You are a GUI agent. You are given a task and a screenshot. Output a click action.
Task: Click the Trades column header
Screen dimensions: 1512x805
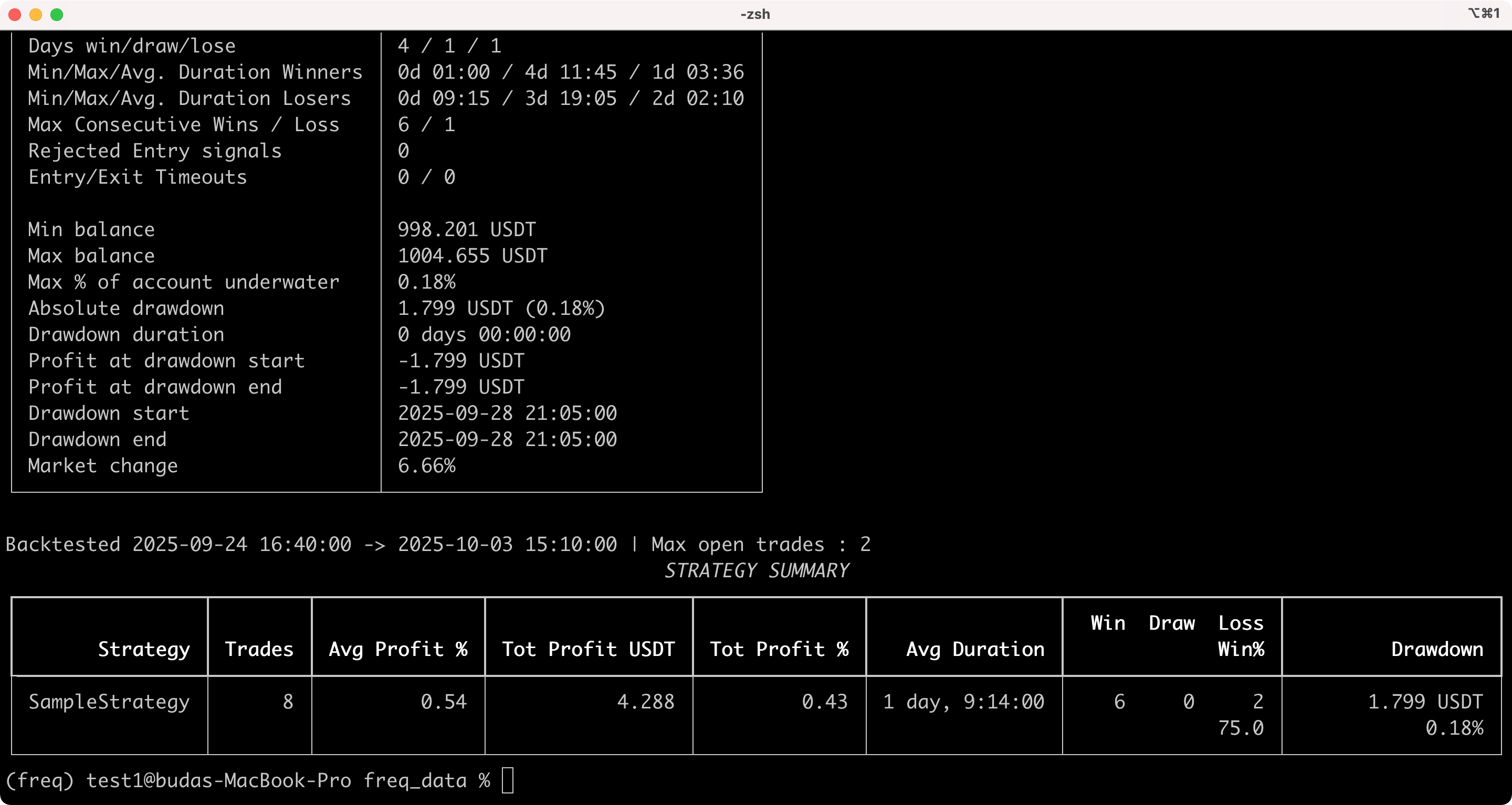click(259, 649)
